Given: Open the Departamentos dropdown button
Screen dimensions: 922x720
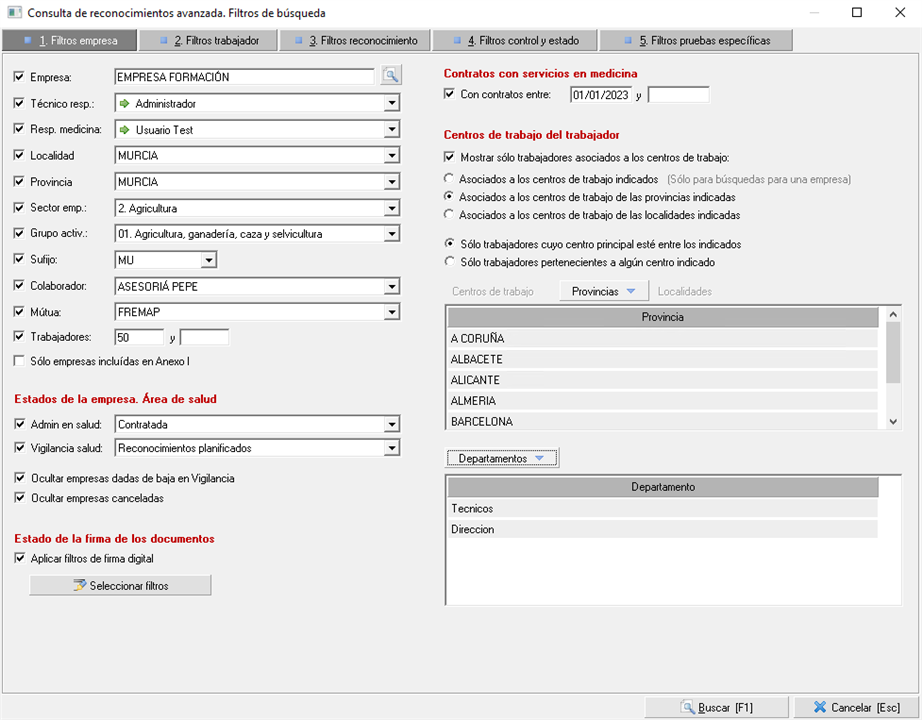Looking at the screenshot, I should [x=501, y=458].
